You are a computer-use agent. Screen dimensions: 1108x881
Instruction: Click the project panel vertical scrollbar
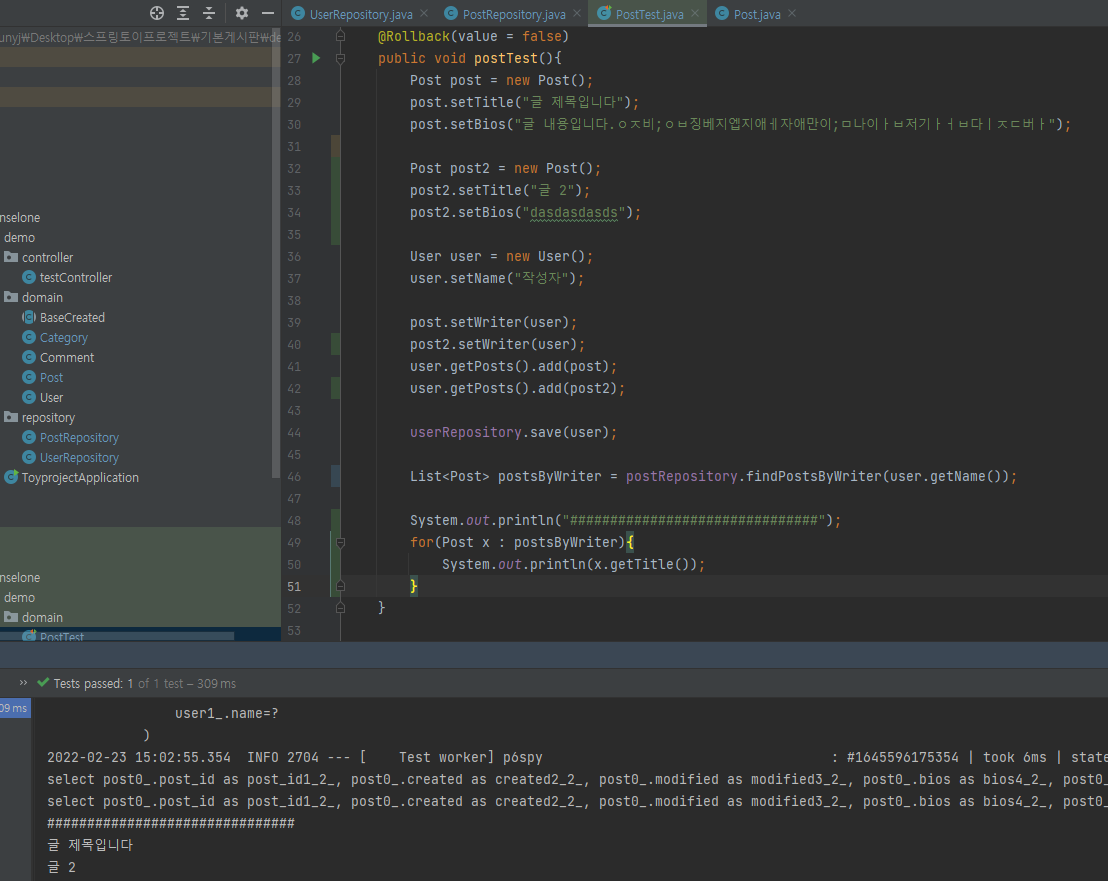276,254
